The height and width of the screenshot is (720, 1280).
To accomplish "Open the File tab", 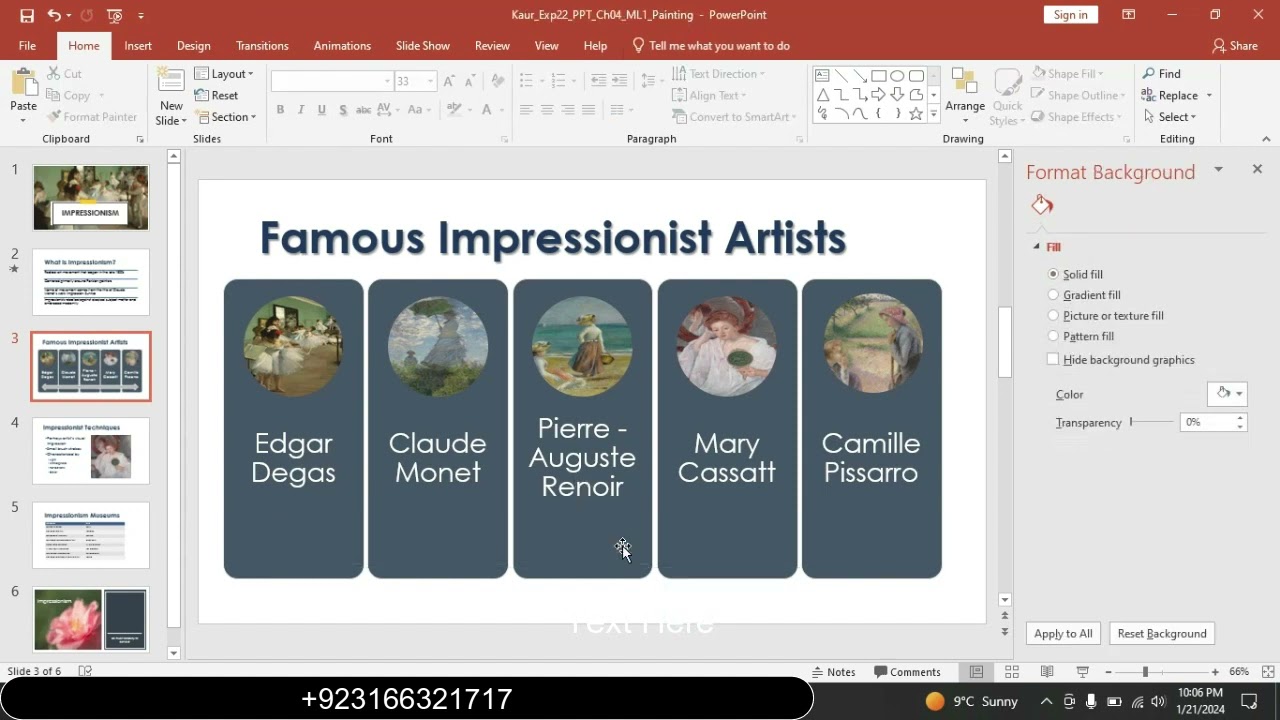I will tap(27, 46).
